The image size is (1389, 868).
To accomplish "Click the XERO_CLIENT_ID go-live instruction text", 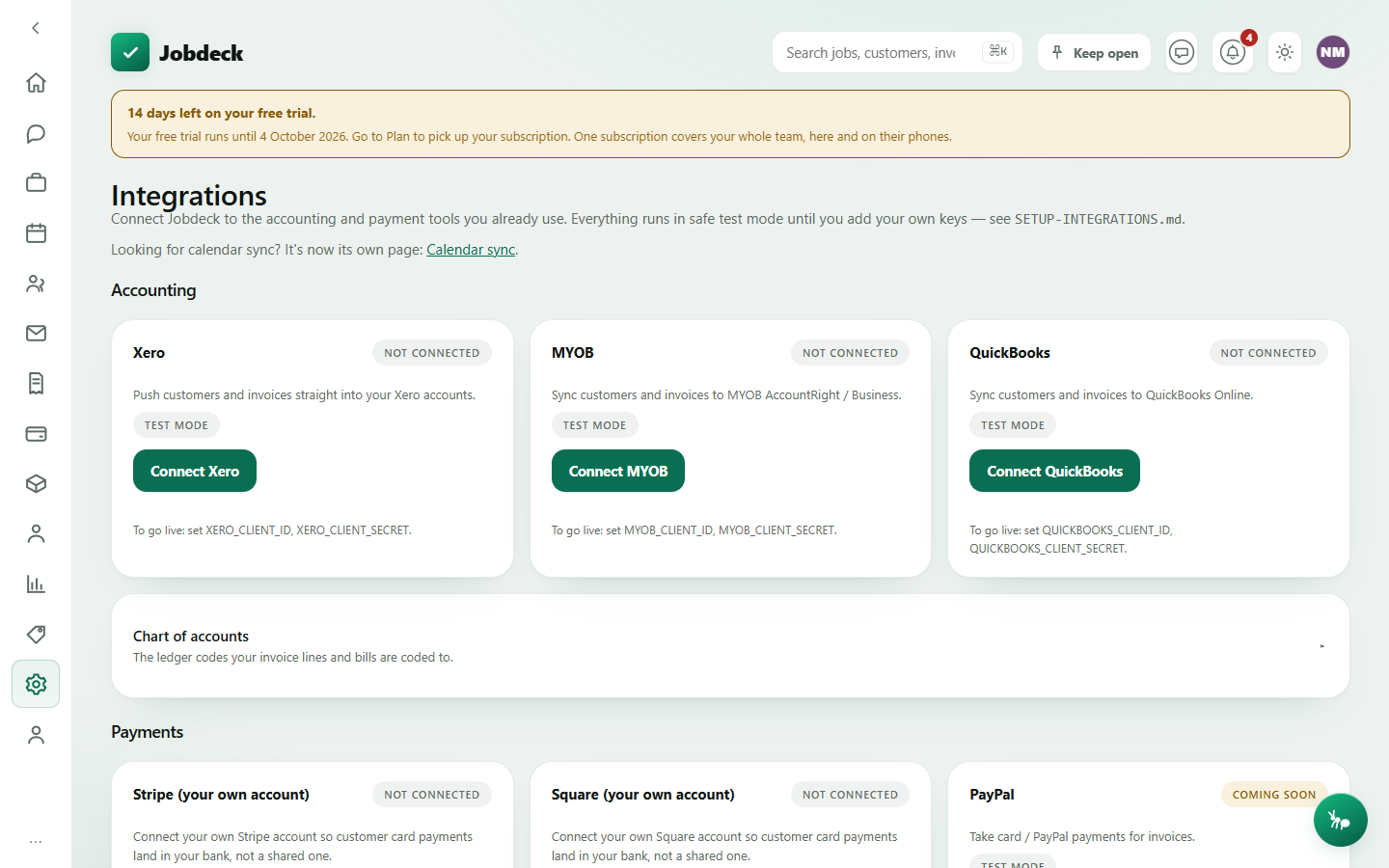I will pyautogui.click(x=272, y=530).
